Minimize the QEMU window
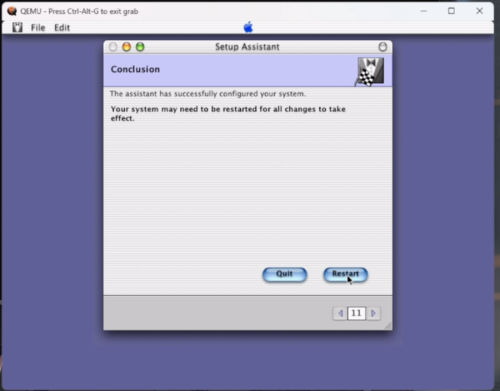The width and height of the screenshot is (500, 391). (424, 11)
